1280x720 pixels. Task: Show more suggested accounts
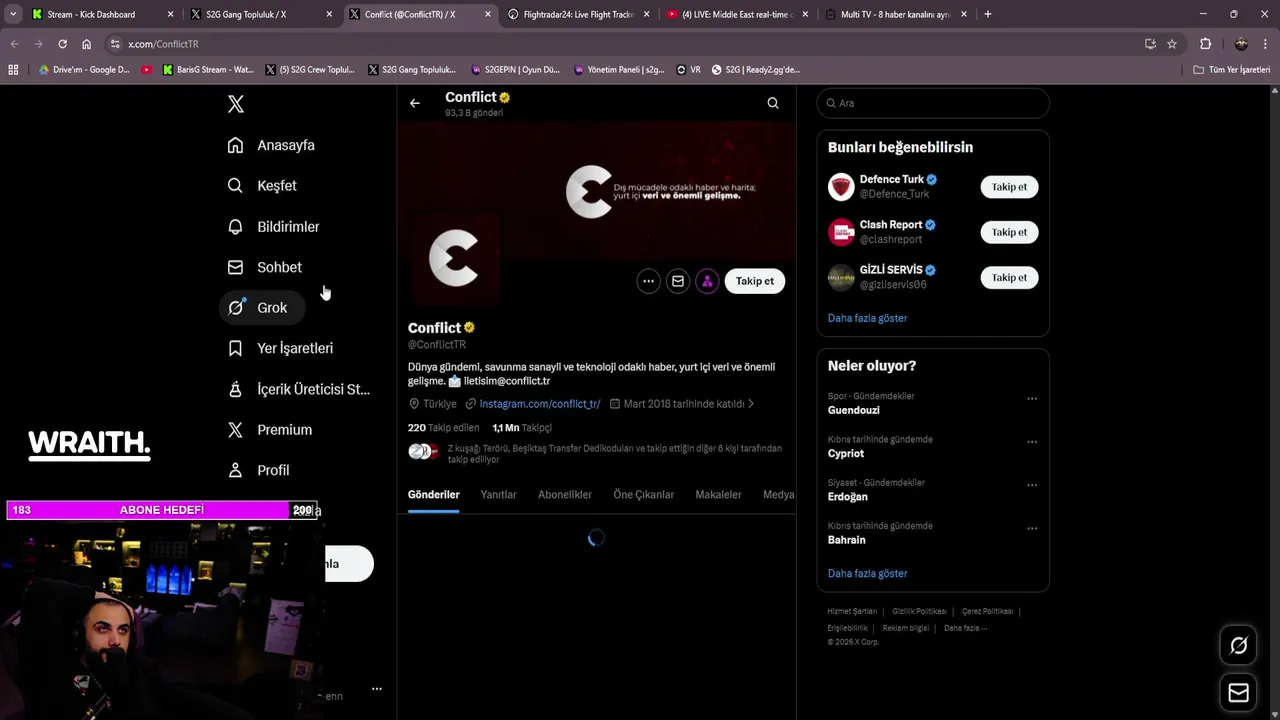click(867, 318)
